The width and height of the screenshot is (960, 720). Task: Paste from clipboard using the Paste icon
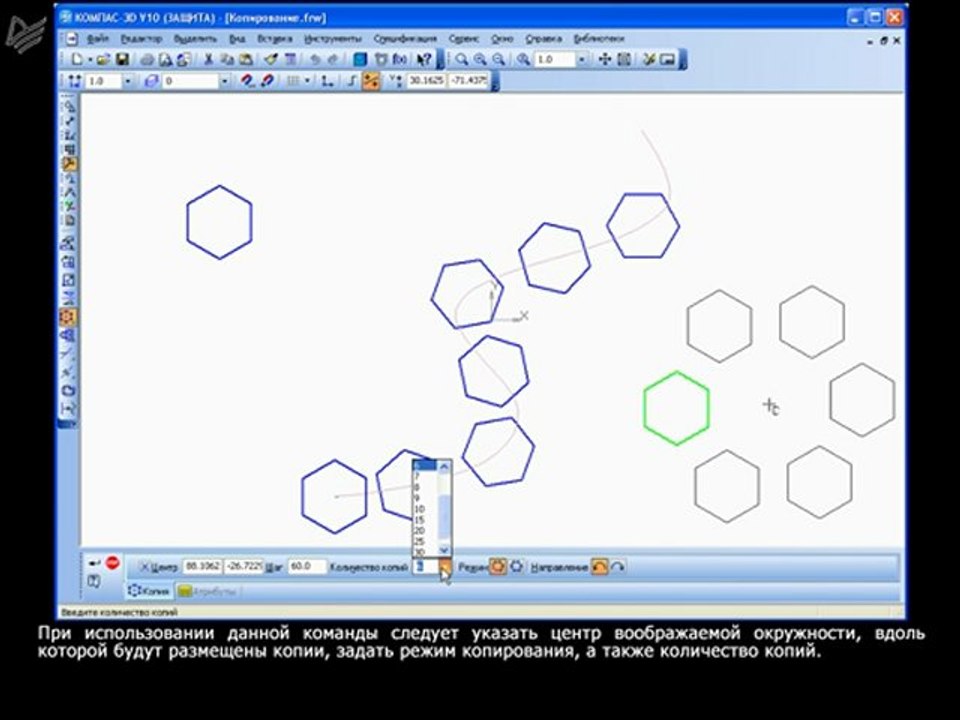(x=246, y=59)
